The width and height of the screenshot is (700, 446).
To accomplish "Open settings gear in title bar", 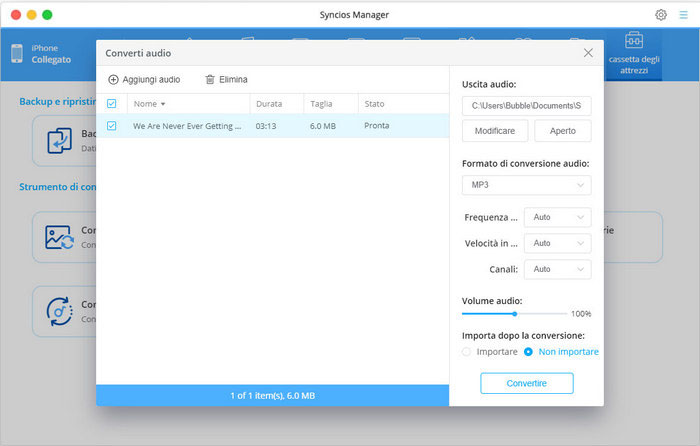I will pyautogui.click(x=661, y=15).
